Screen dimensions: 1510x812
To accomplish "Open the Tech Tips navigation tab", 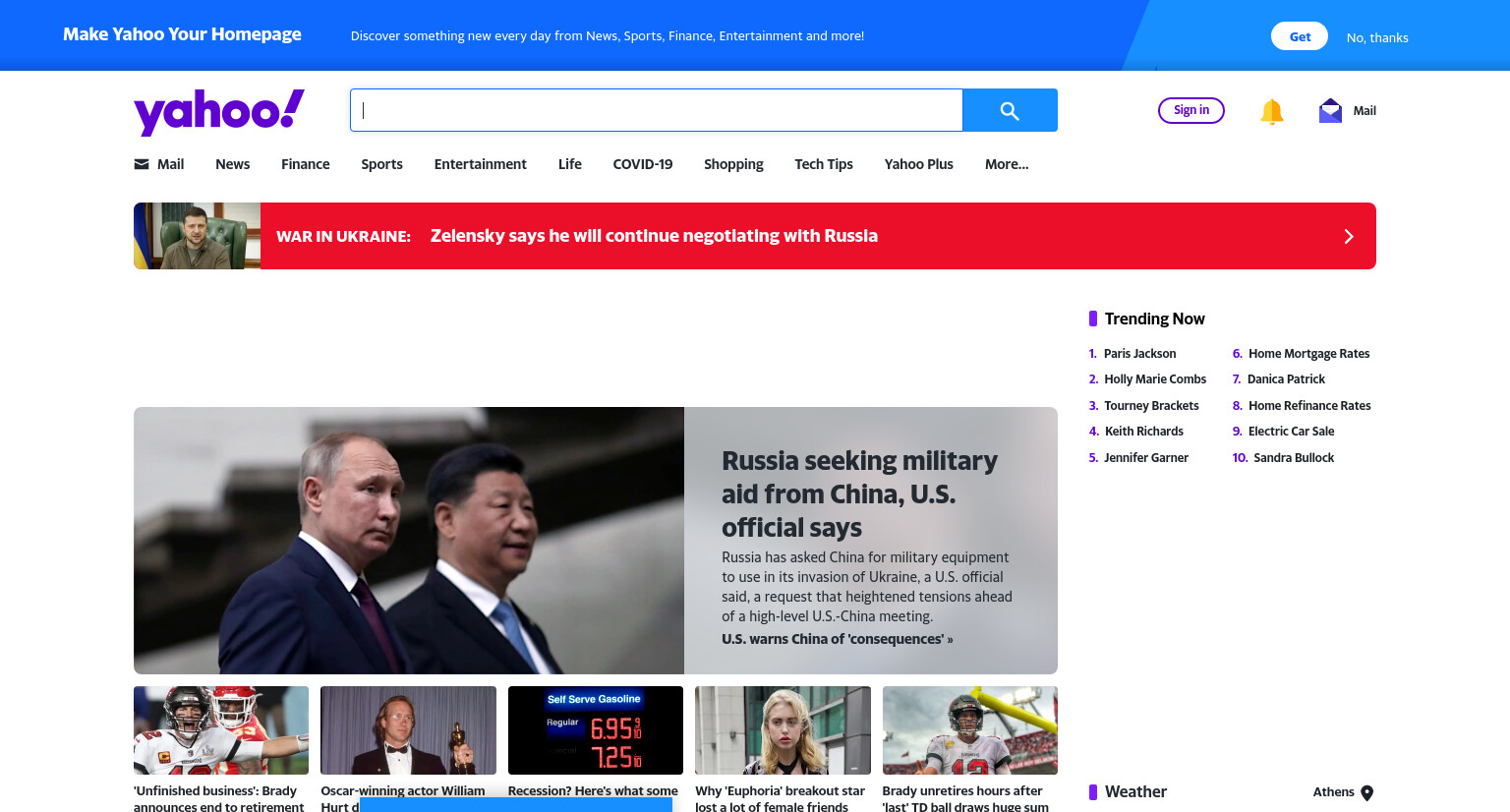I will [x=824, y=164].
